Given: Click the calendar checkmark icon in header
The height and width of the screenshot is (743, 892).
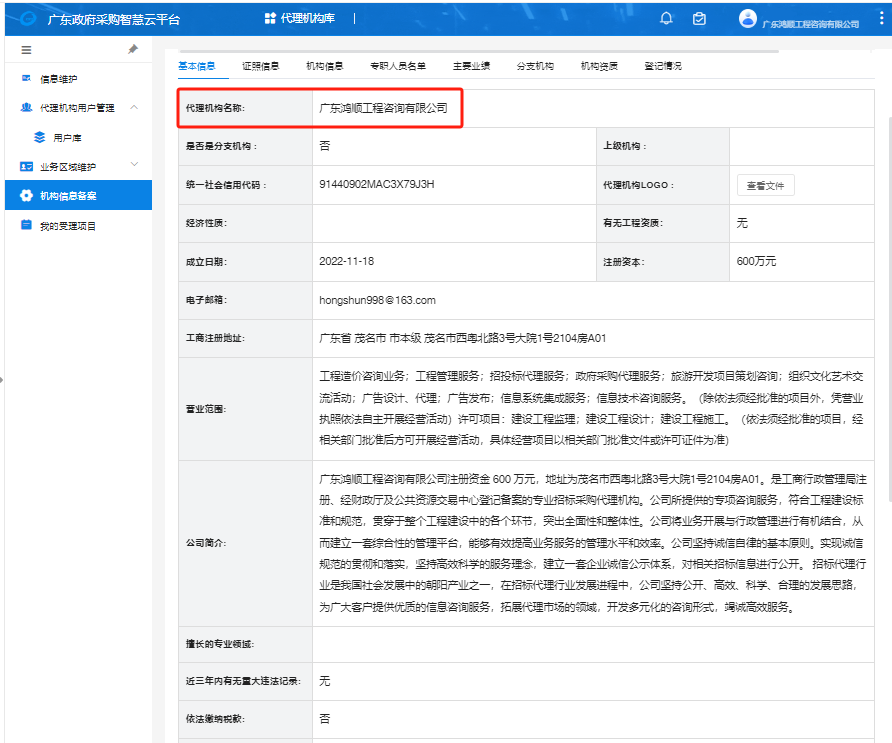Looking at the screenshot, I should 699,19.
